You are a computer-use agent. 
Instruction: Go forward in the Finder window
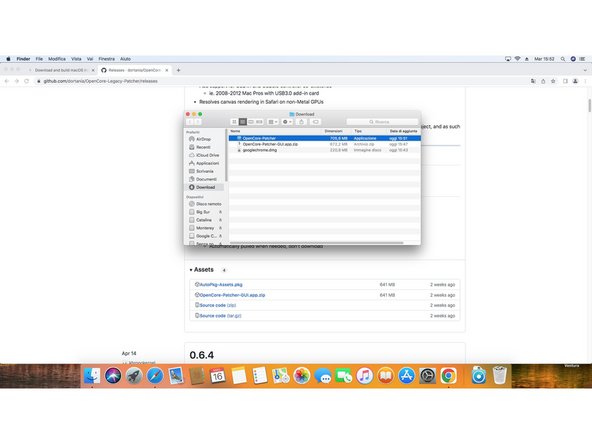coord(198,122)
